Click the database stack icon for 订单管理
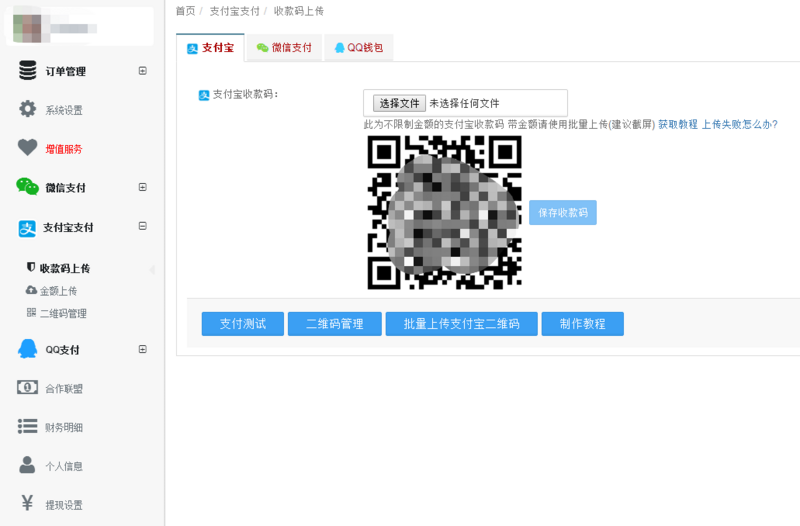Viewport: 800px width, 526px height. tap(28, 70)
